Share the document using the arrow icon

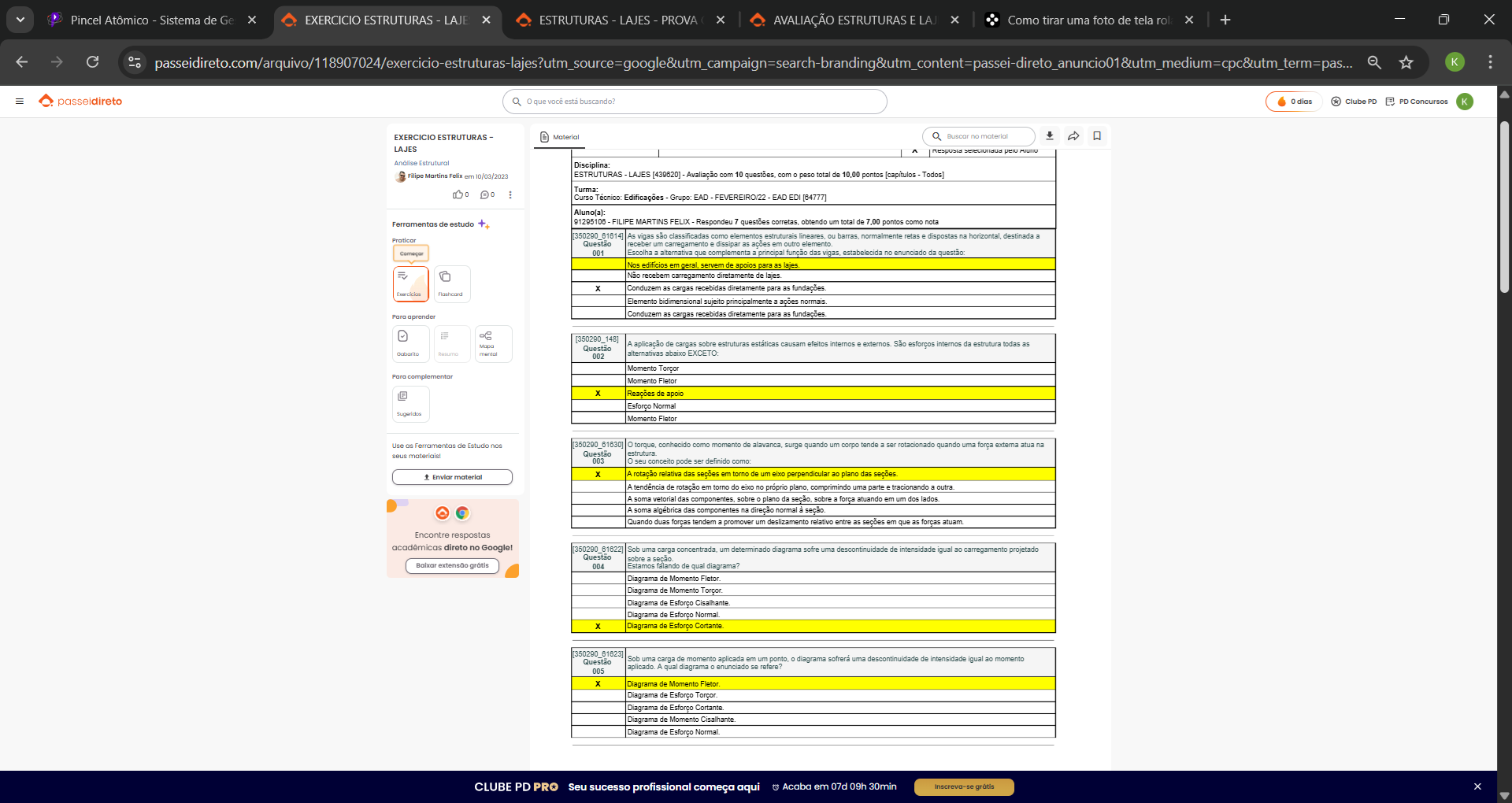[1073, 136]
